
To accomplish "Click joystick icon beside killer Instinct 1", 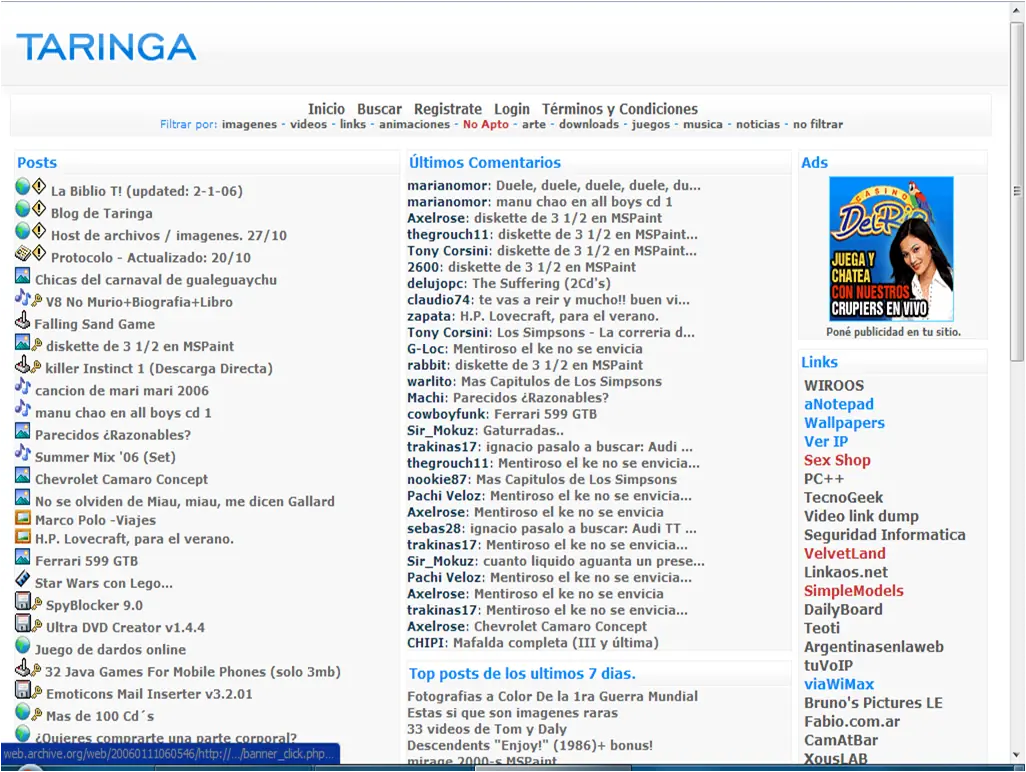I will click(23, 365).
